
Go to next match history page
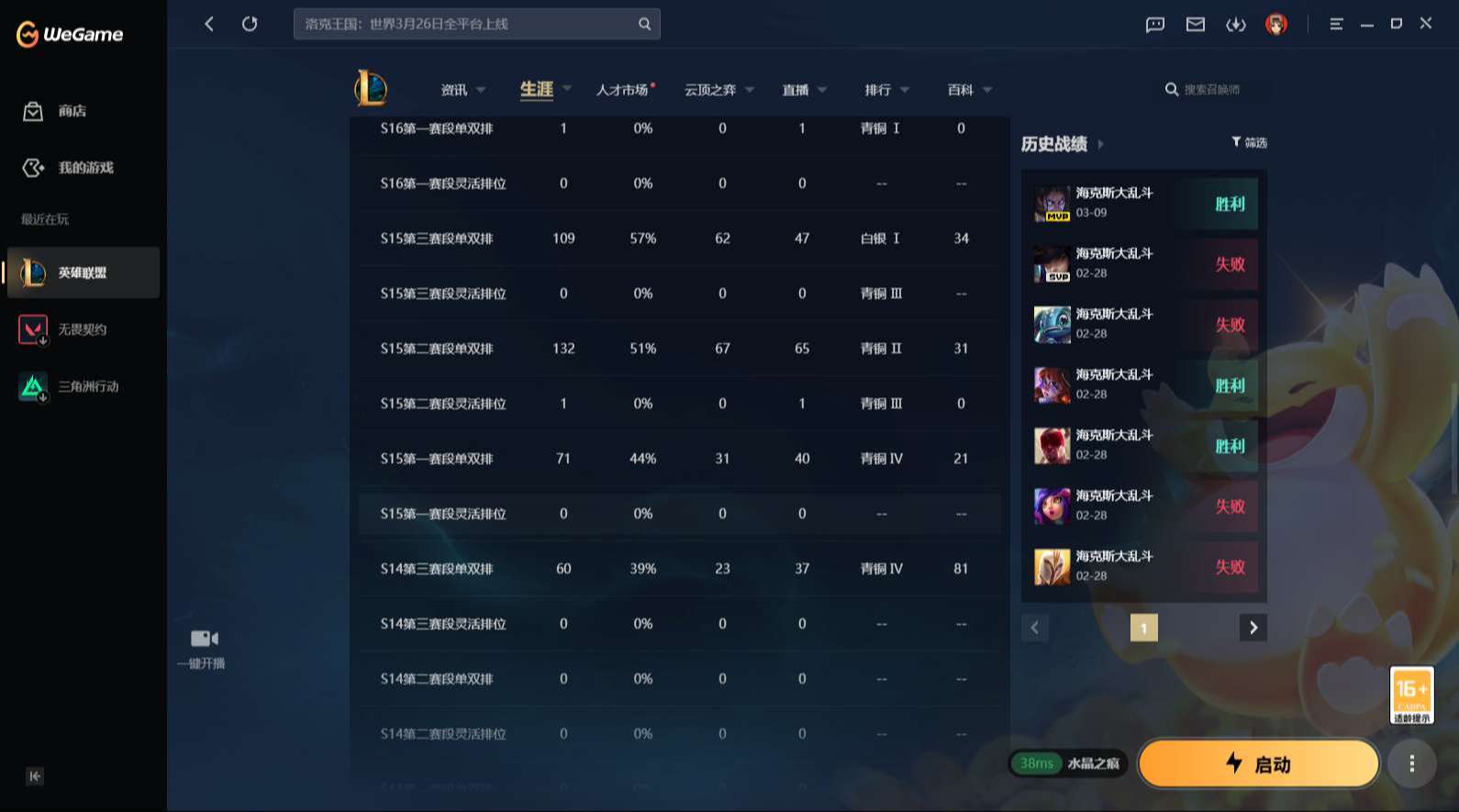[1253, 628]
